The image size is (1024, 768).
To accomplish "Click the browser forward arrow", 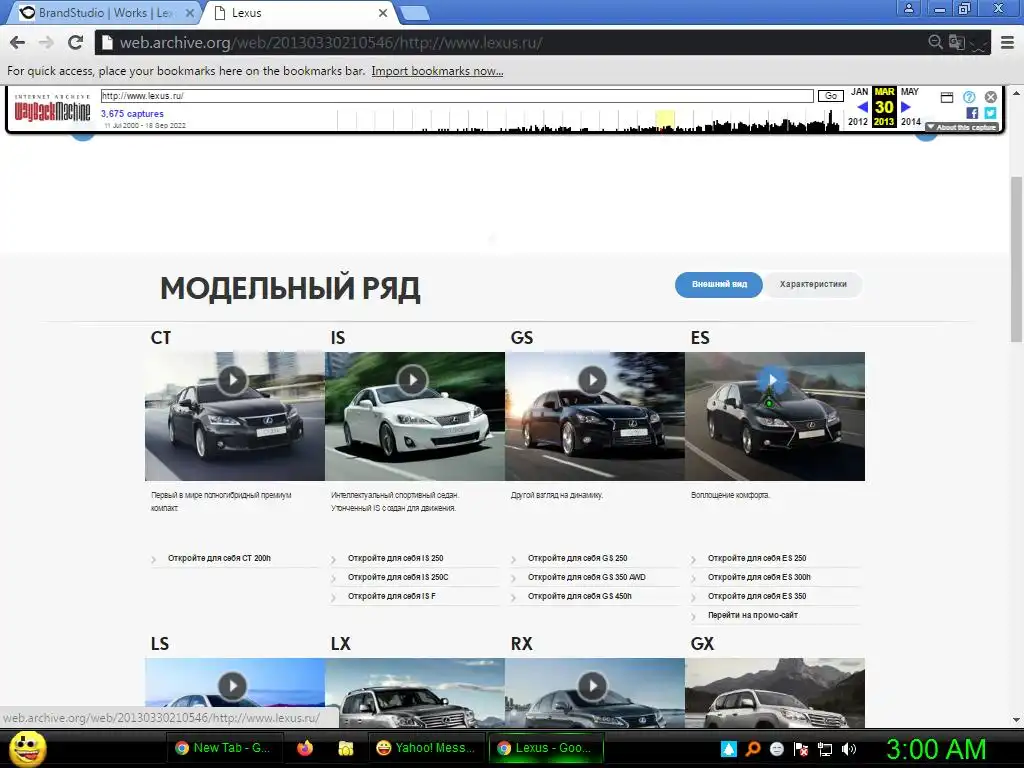I will (46, 42).
